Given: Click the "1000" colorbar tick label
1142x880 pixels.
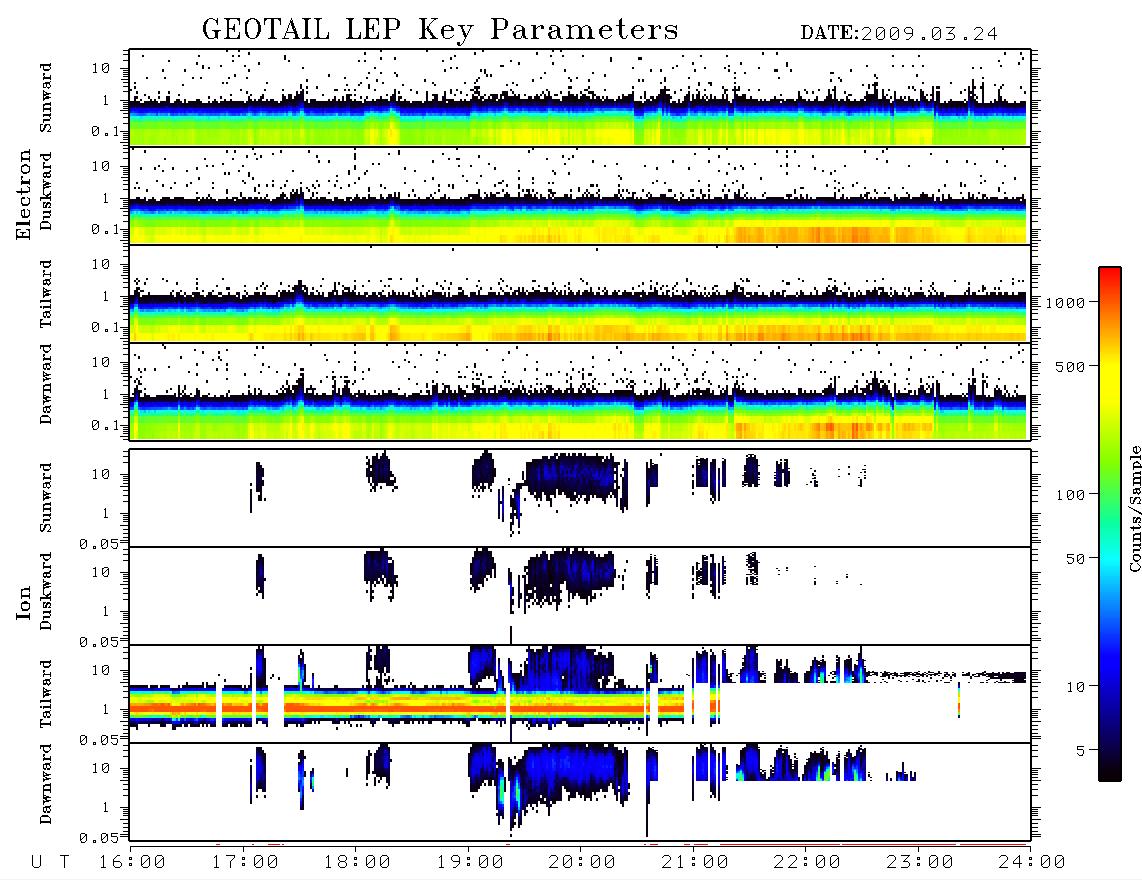Looking at the screenshot, I should (1065, 303).
